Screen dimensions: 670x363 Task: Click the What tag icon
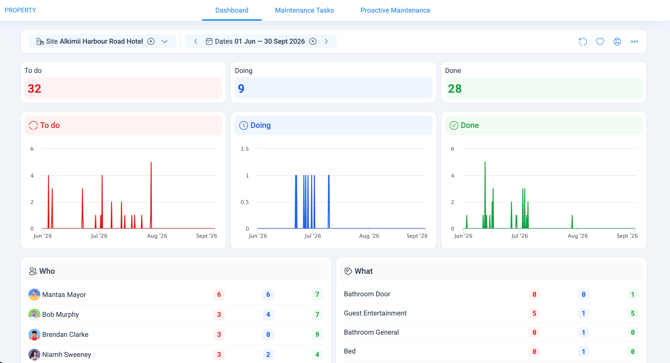pyautogui.click(x=348, y=271)
